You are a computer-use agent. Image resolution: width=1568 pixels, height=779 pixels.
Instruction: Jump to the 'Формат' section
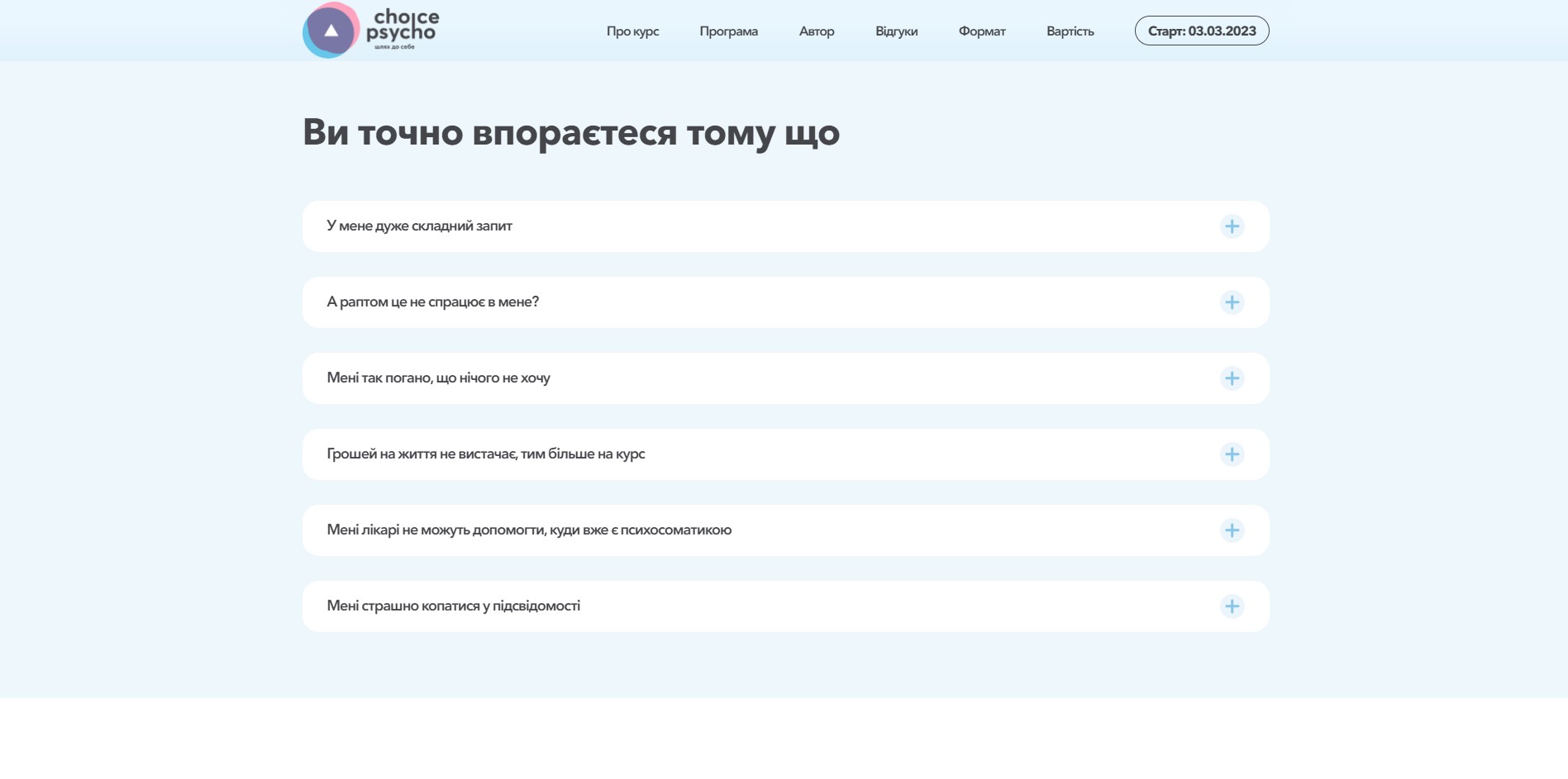click(x=982, y=31)
